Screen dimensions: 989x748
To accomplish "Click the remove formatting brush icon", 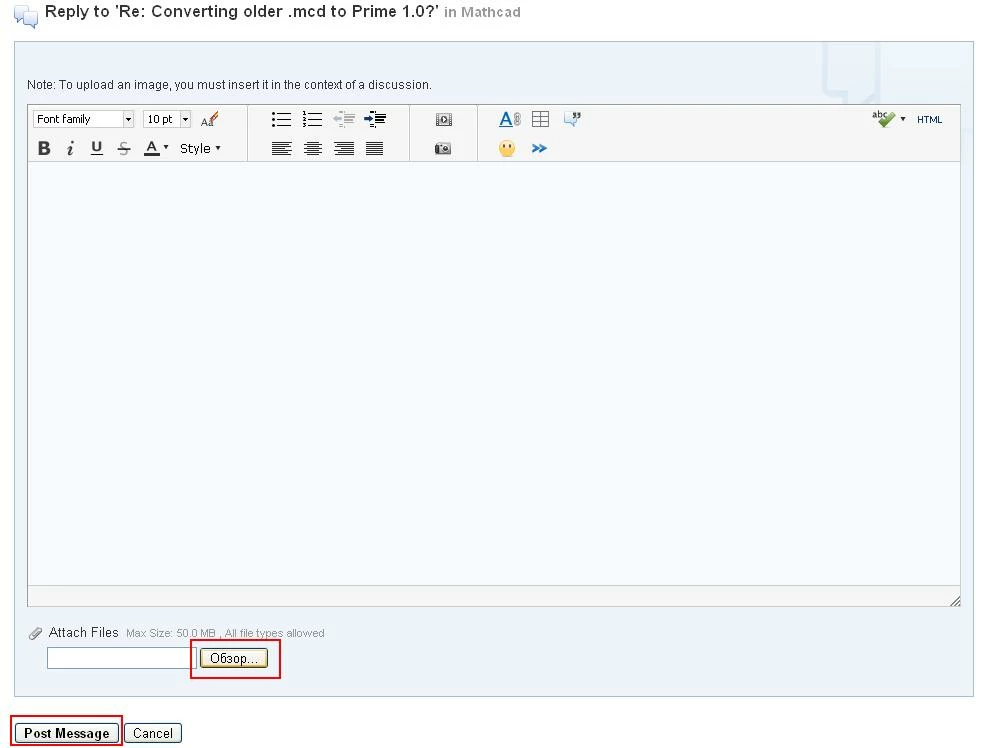I will (209, 119).
